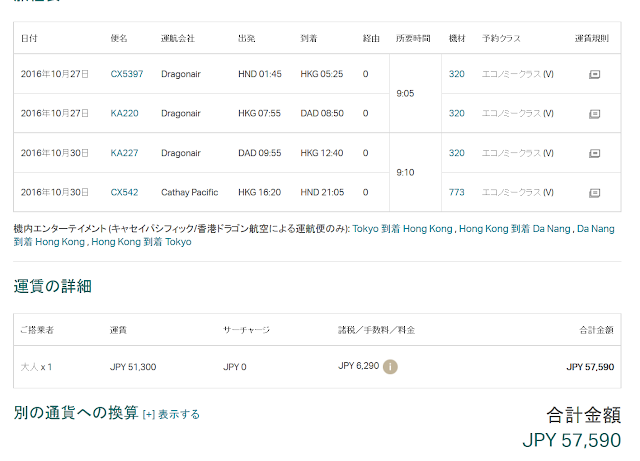Click Cathay Pacific operator cell

pos(189,192)
